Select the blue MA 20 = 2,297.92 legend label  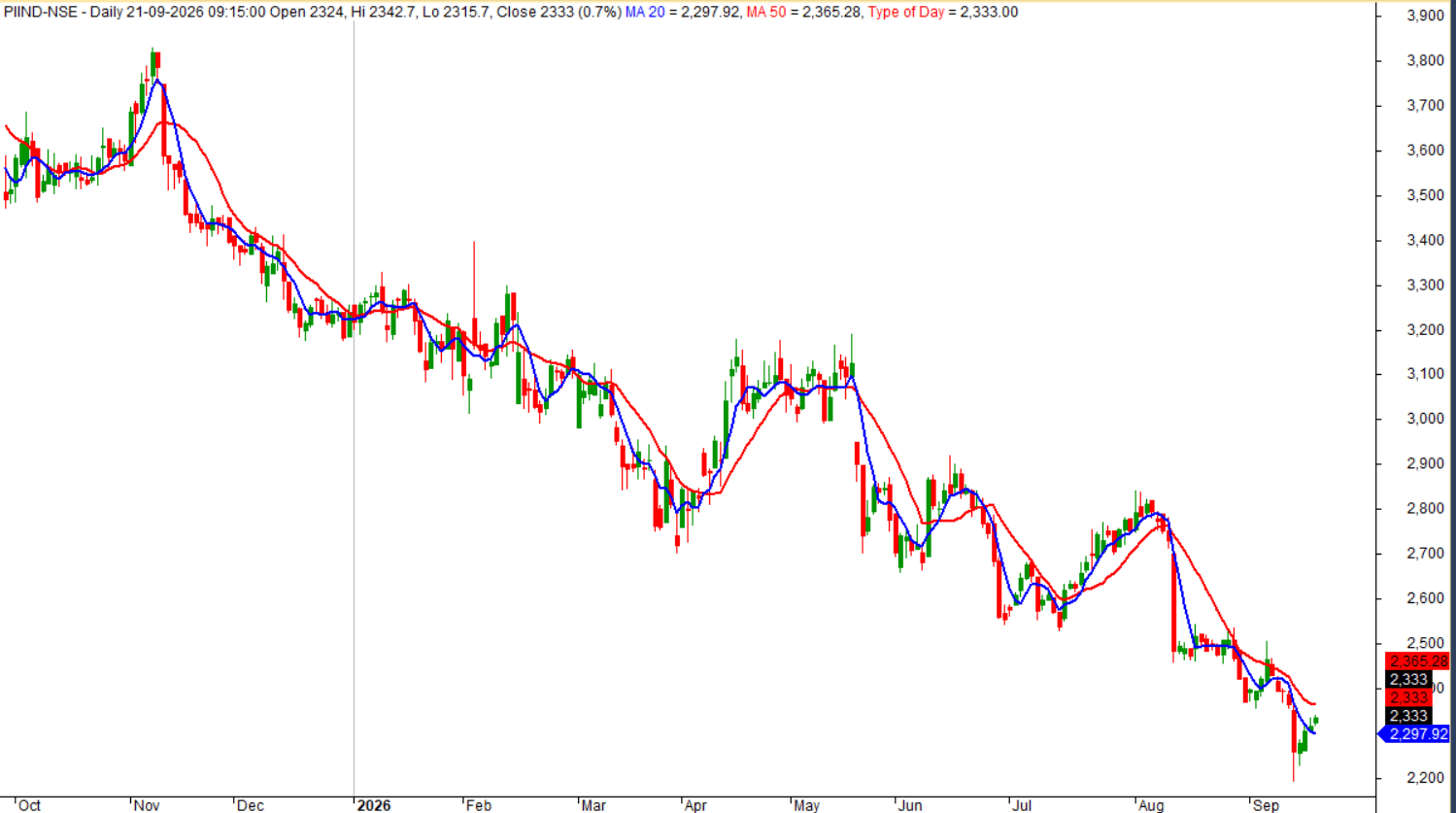coord(683,12)
